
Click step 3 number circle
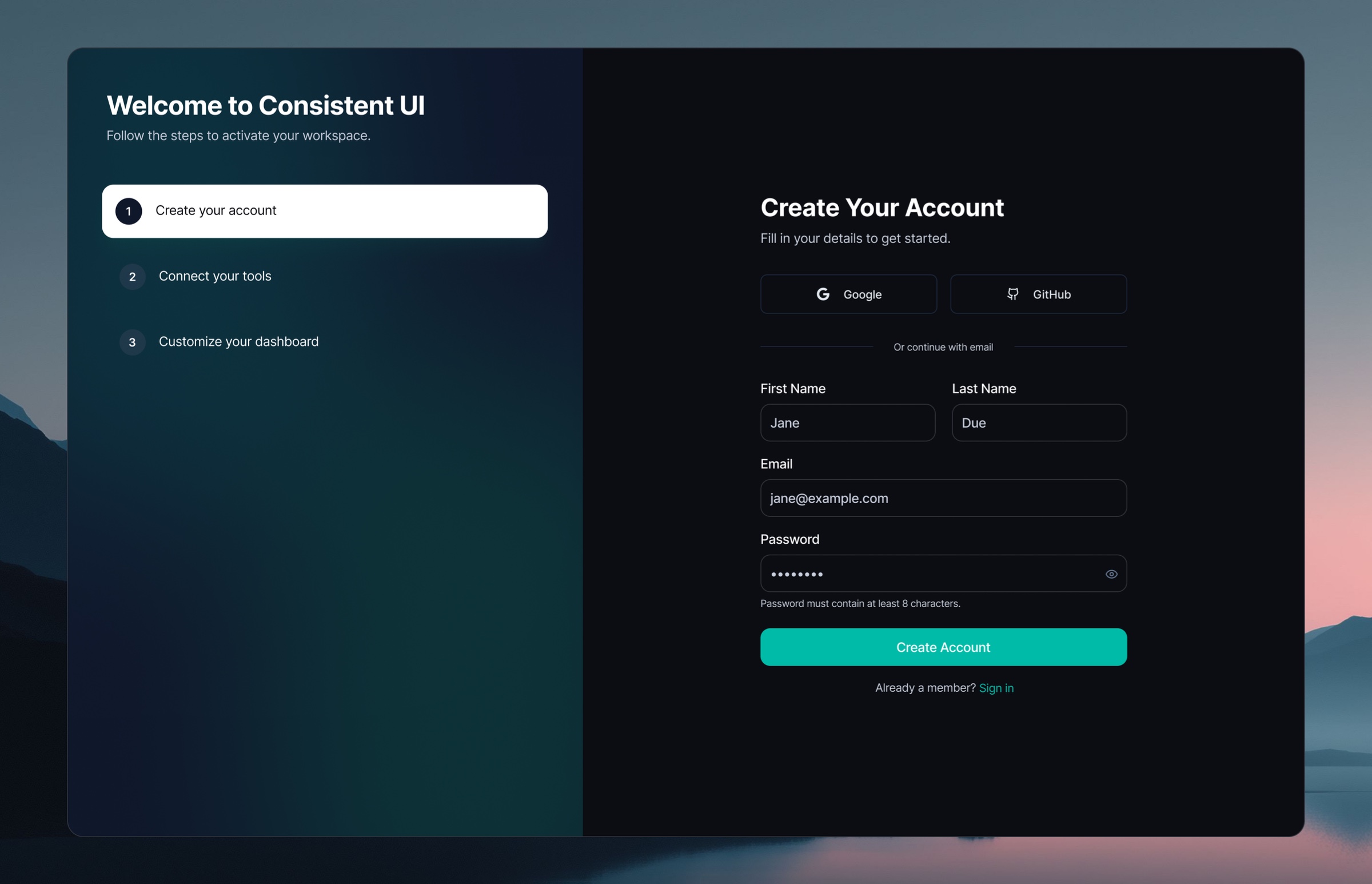[x=133, y=342]
